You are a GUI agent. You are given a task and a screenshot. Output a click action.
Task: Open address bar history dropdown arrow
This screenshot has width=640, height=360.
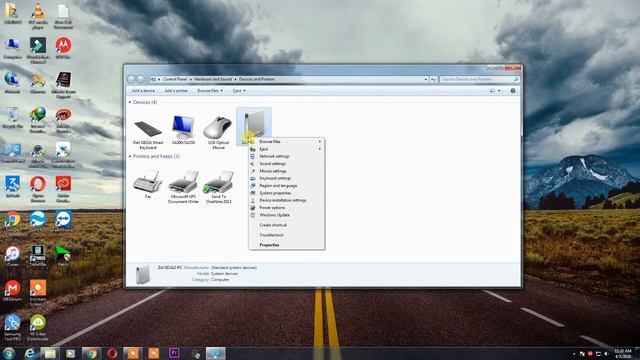click(426, 79)
